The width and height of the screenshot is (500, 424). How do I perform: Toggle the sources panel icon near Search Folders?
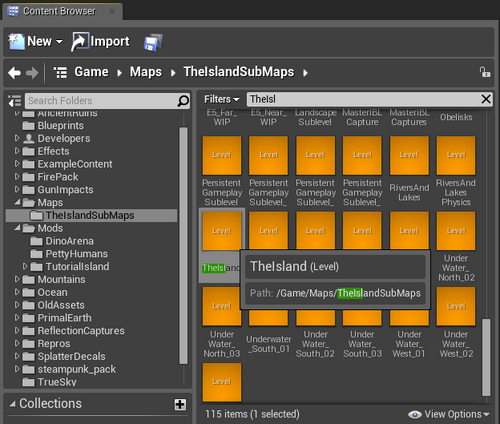[x=15, y=101]
